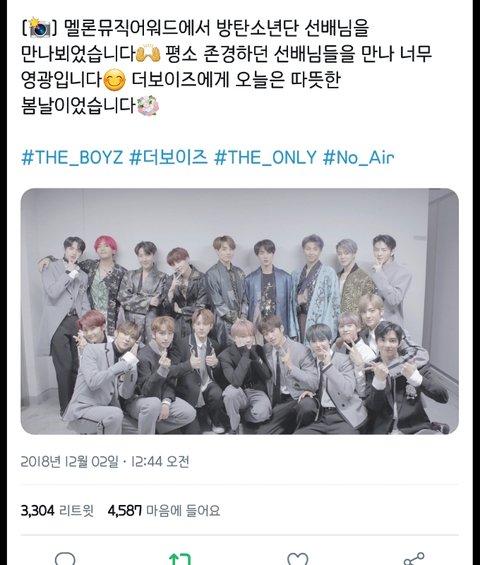Tap the camera emoji in tweet text

click(40, 28)
